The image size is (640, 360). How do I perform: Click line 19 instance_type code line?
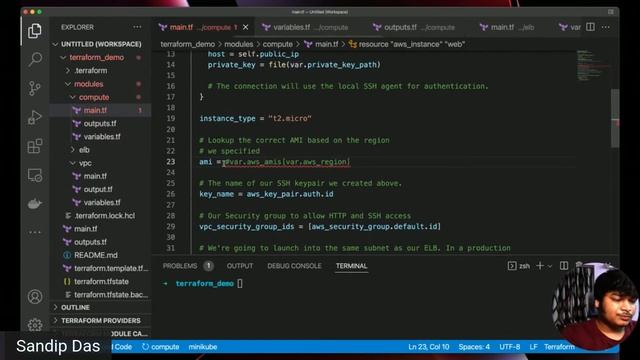[255, 118]
